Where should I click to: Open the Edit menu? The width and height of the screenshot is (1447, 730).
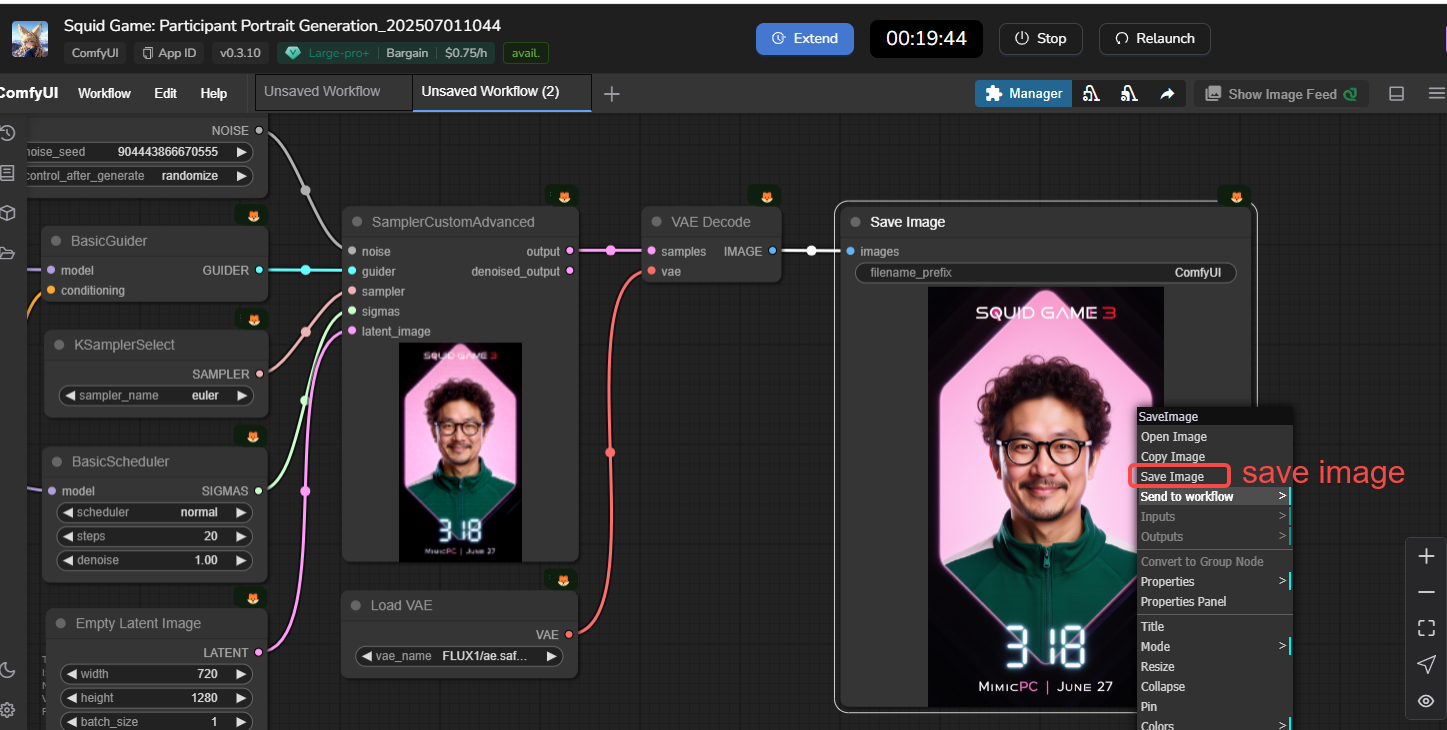pos(165,93)
